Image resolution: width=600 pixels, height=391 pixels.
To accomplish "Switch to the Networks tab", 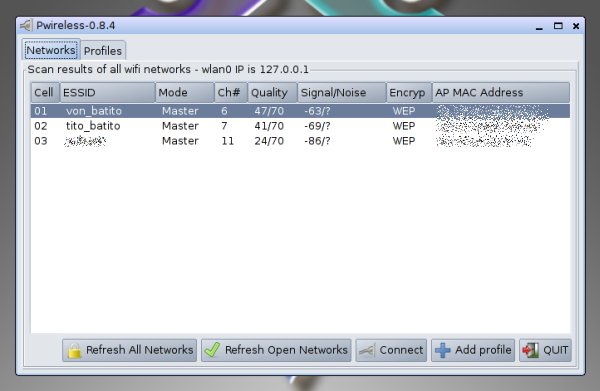I will (51, 50).
